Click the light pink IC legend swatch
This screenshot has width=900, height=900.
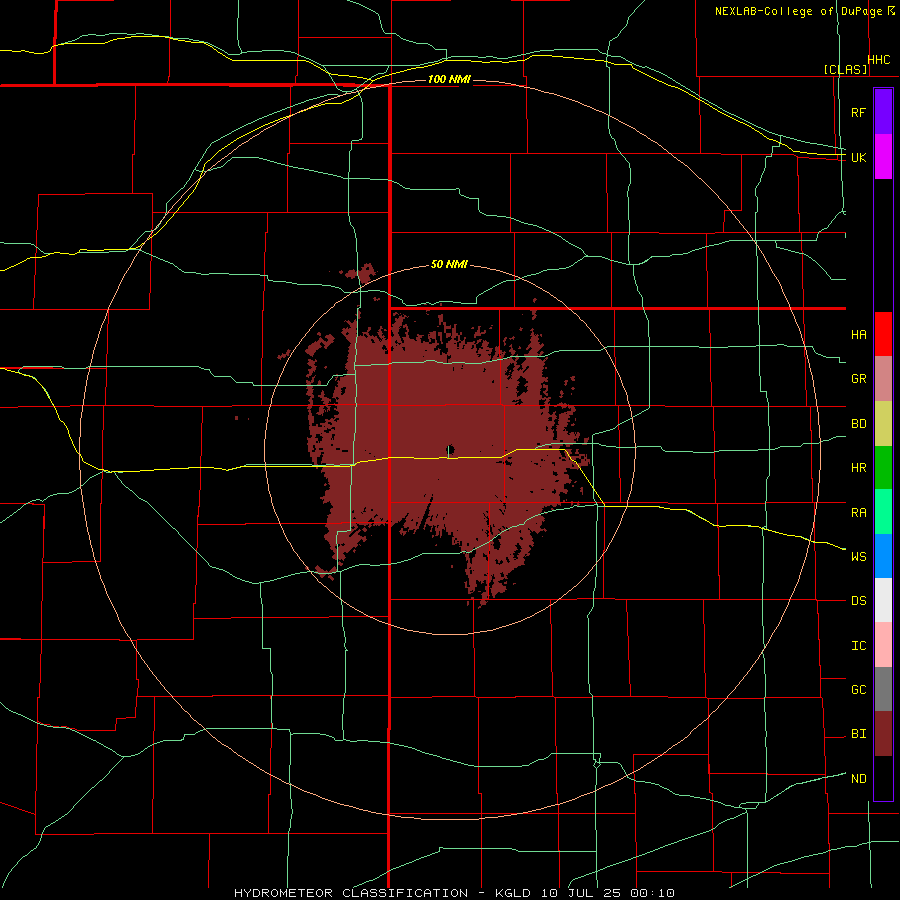[883, 645]
